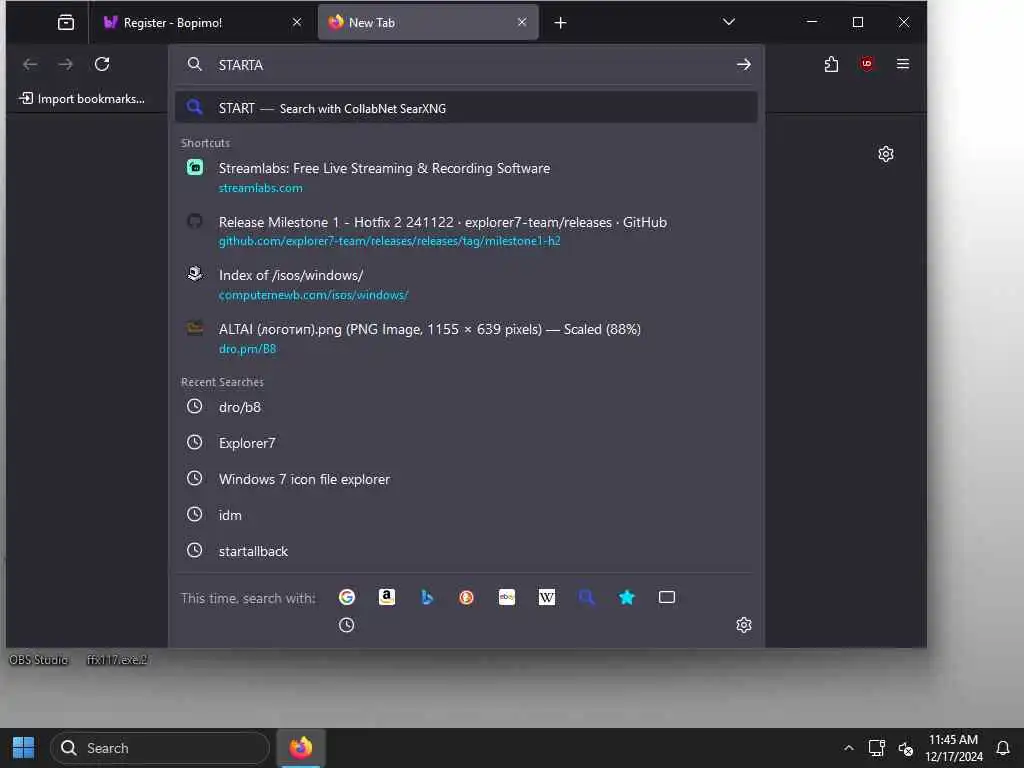
Task: Open the Firefox application menu
Action: point(903,64)
